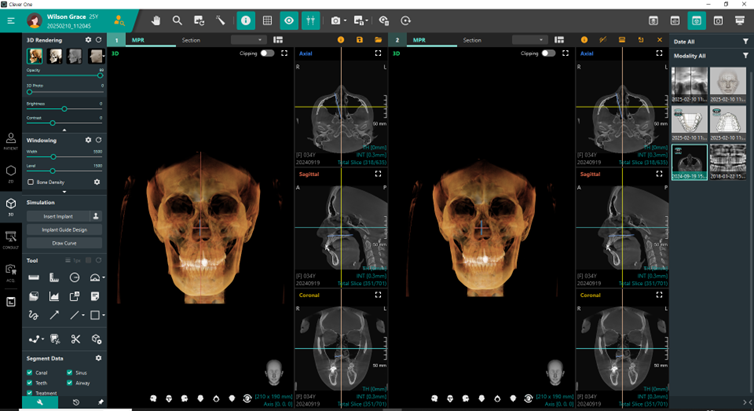The image size is (754, 411).
Task: Uncheck the Sinus segment checkbox
Action: (70, 372)
